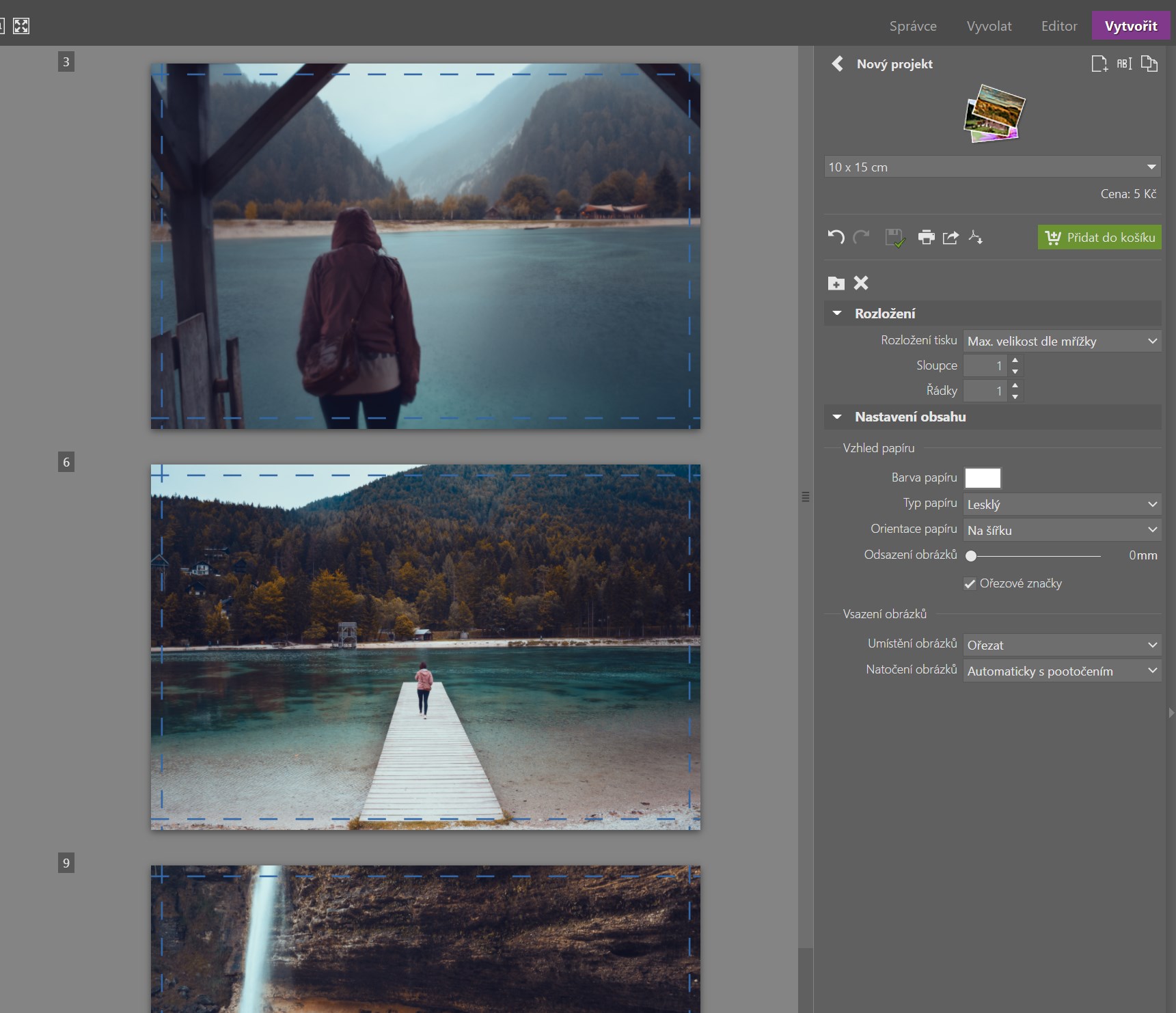Redo the last action
The image size is (1176, 1013).
coord(861,237)
